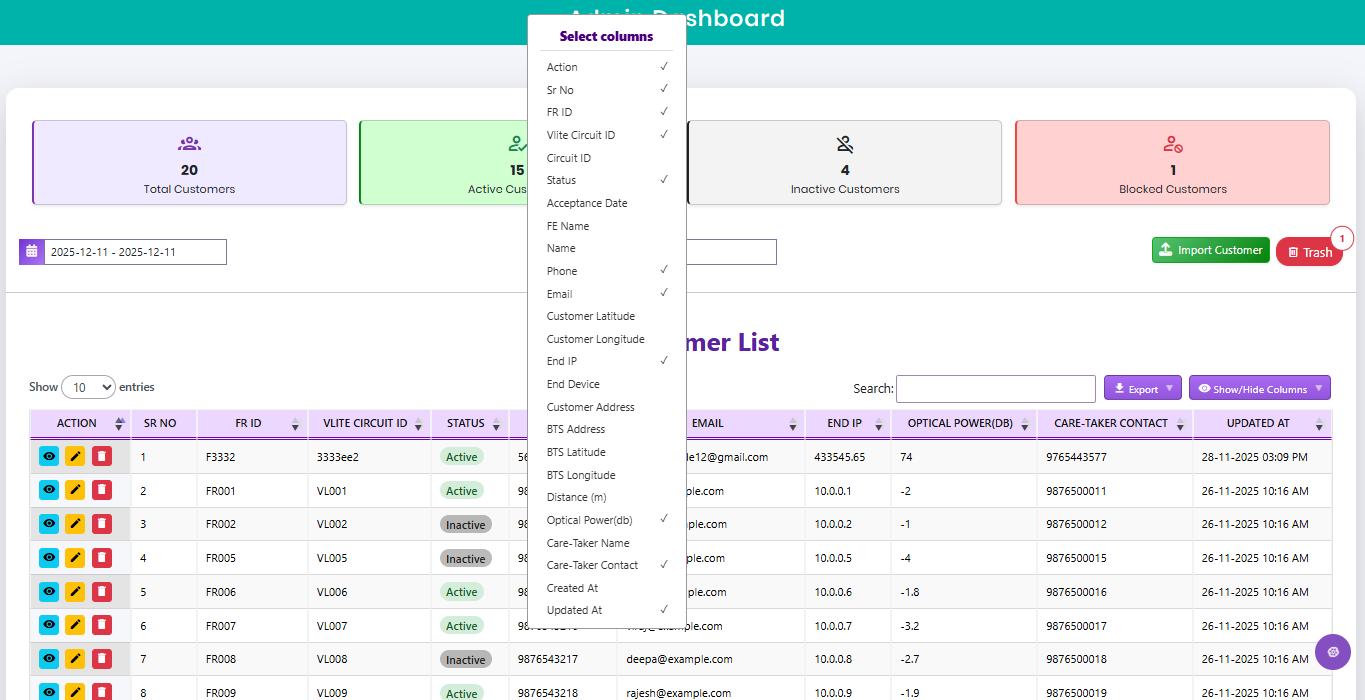Delete customer F3332 with trash icon
This screenshot has width=1365, height=700.
pos(102,456)
